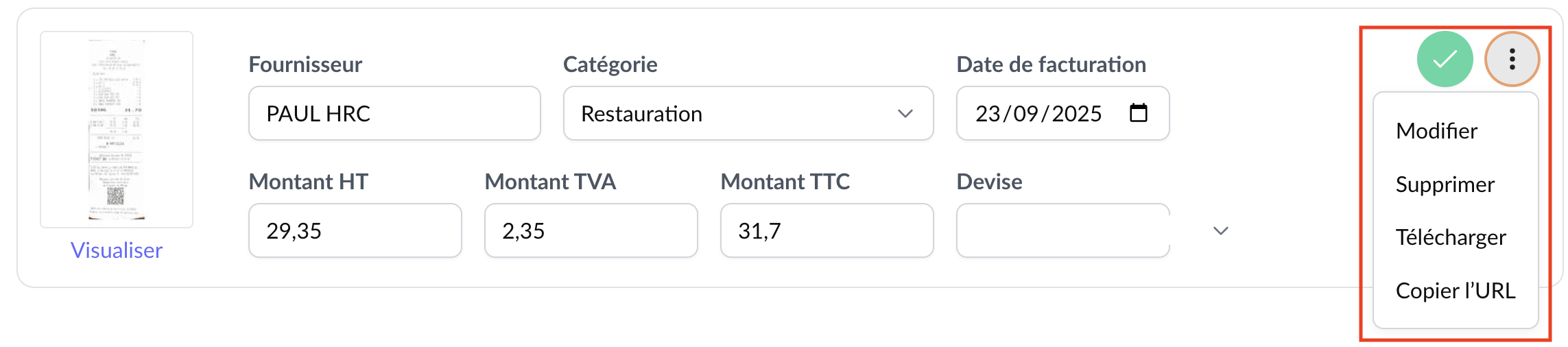This screenshot has height=347, width=1568.
Task: Select the Montant TVA field showing 2,35
Action: pos(591,231)
